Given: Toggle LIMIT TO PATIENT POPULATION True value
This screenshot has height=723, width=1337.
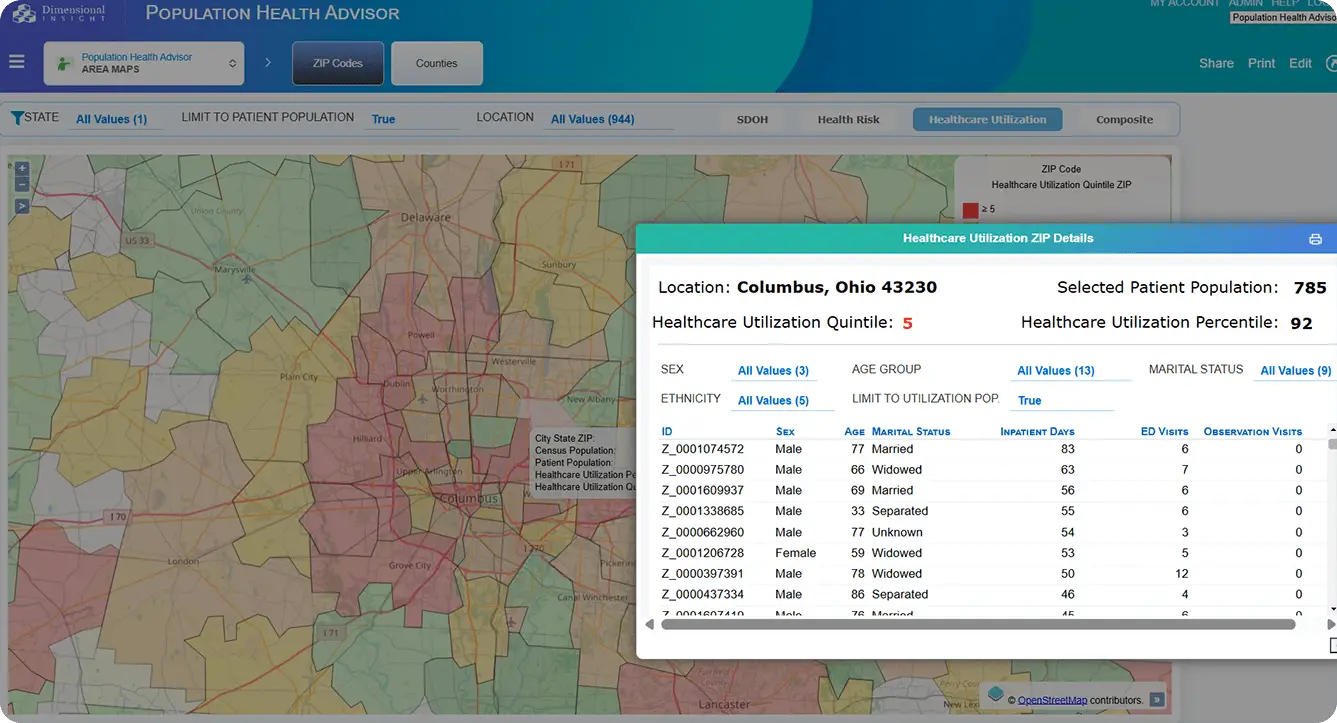Looking at the screenshot, I should (383, 119).
